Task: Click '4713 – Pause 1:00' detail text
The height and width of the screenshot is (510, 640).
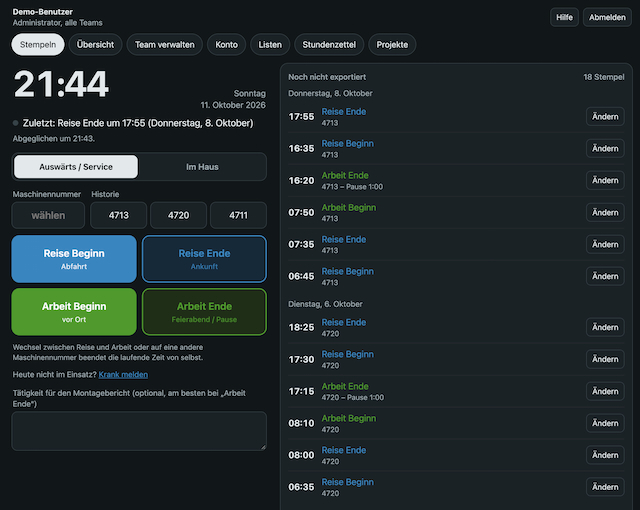Action: coord(352,187)
